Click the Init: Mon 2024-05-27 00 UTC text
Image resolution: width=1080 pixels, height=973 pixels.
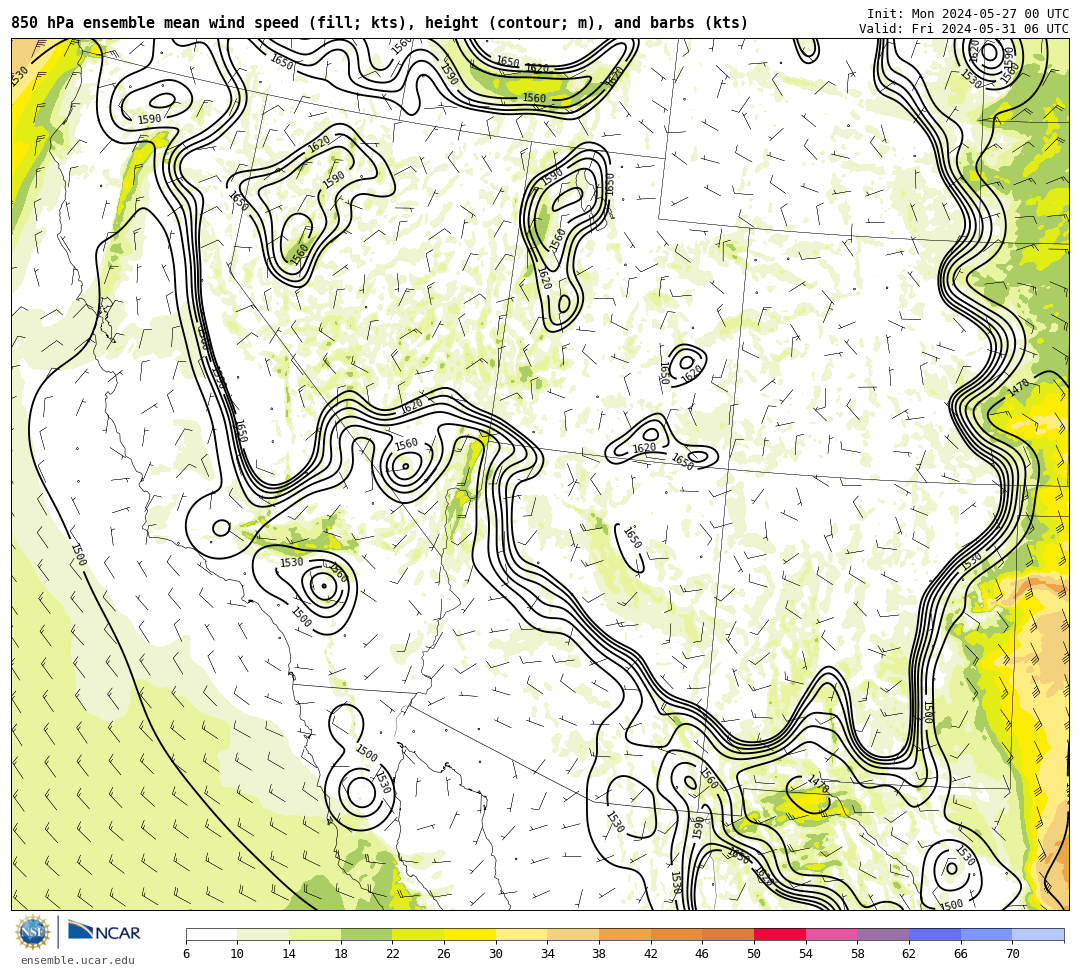(968, 14)
